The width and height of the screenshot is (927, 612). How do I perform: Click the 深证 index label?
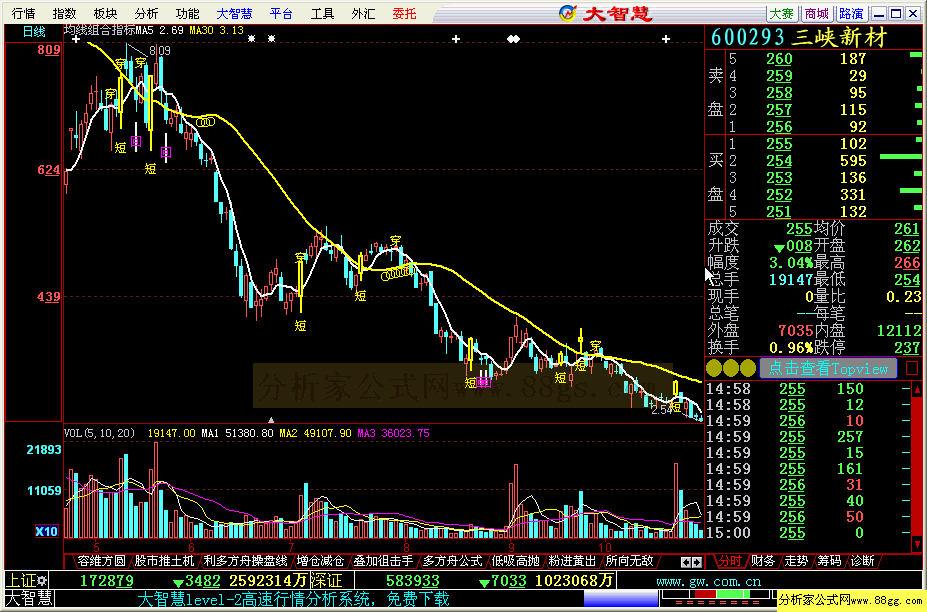tap(326, 581)
